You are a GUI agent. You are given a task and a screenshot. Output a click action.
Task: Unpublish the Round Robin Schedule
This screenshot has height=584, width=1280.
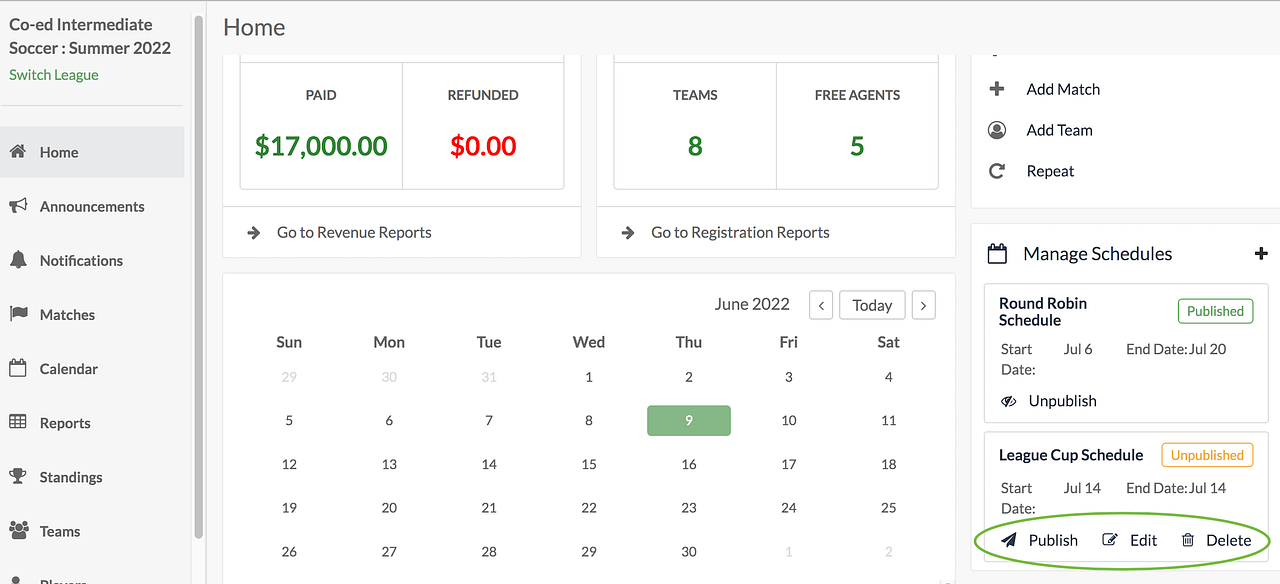1049,401
